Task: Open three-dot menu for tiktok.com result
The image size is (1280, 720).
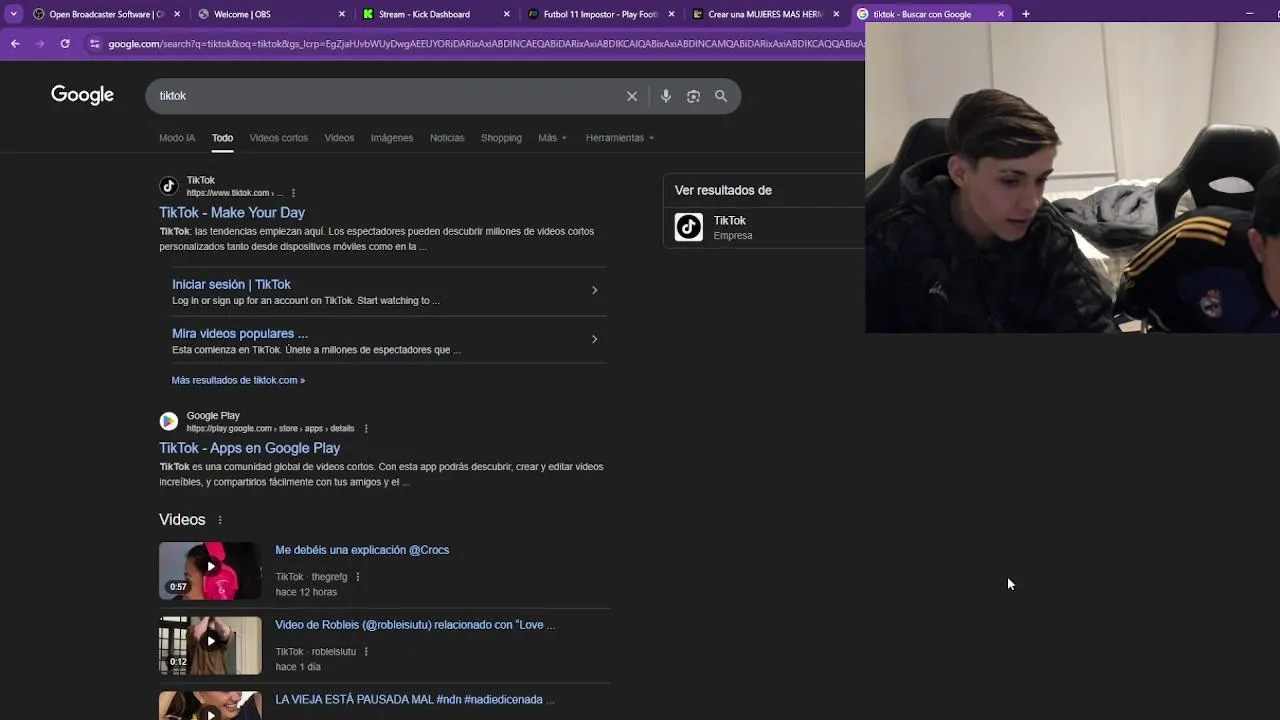Action: point(293,193)
